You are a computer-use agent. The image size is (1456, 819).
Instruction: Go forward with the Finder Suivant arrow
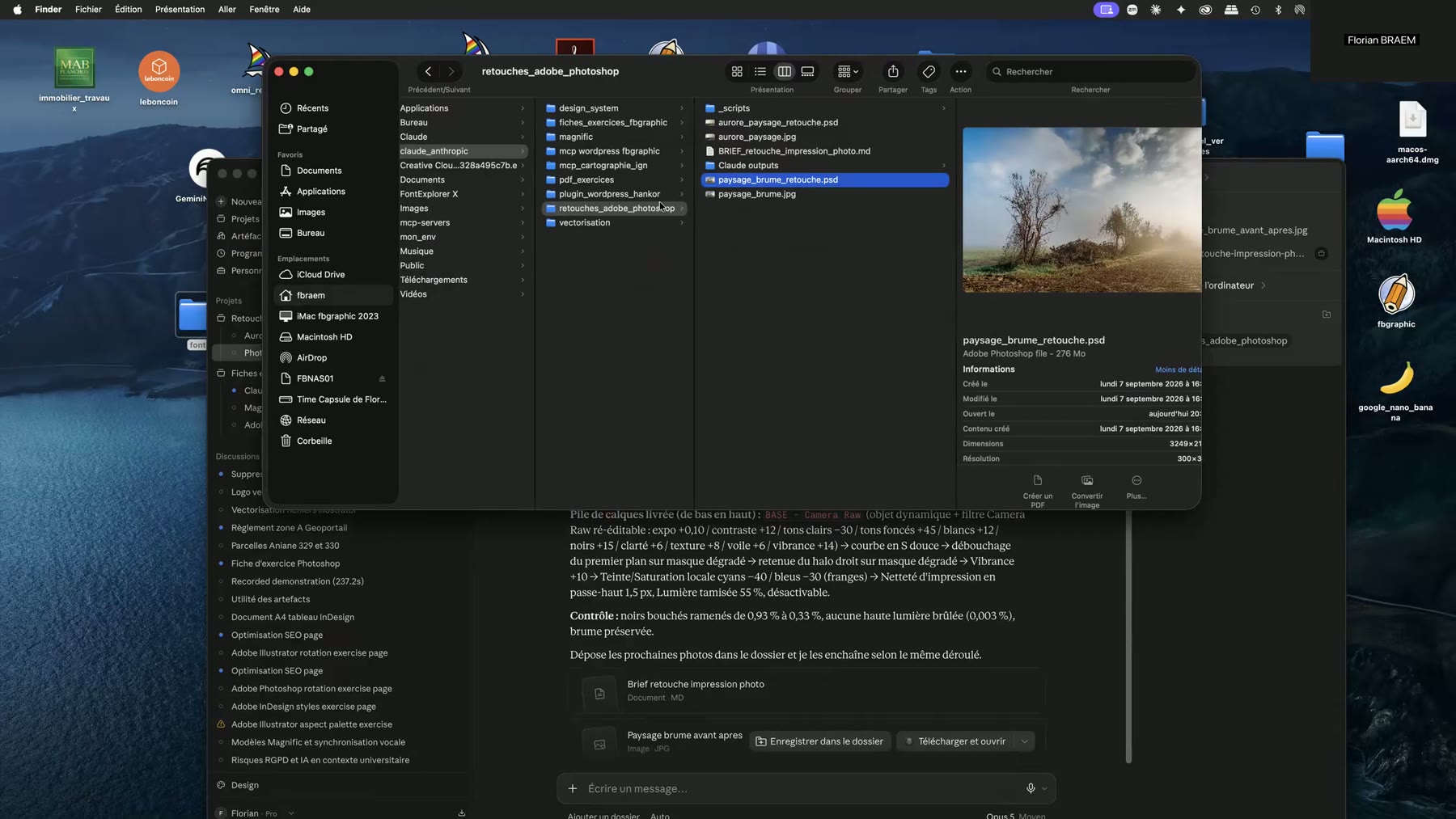click(x=451, y=71)
